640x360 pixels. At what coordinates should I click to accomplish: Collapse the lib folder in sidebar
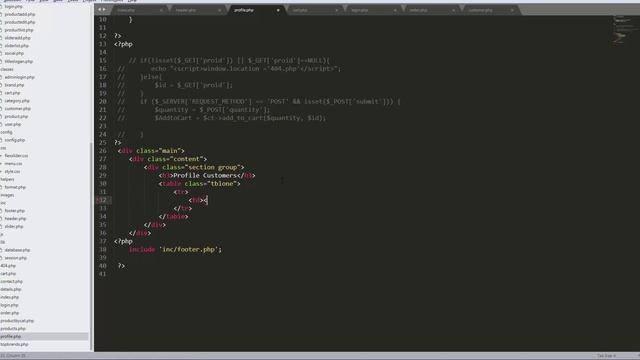point(2,242)
